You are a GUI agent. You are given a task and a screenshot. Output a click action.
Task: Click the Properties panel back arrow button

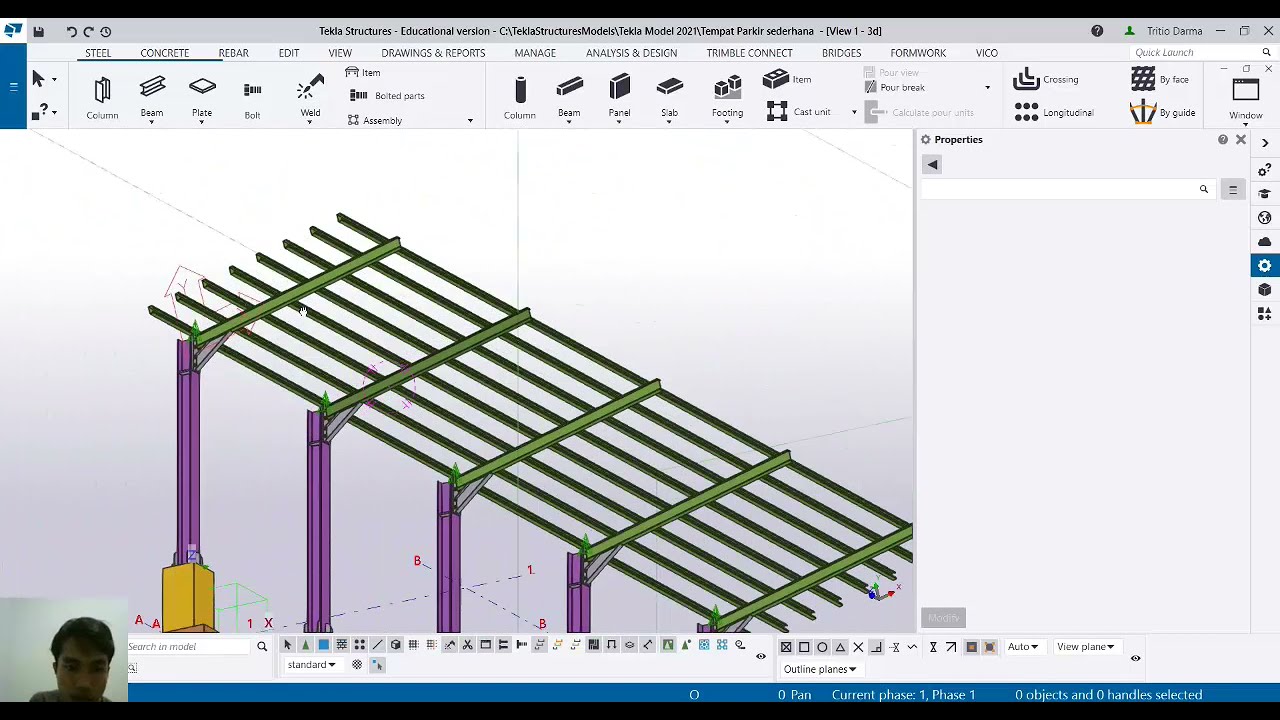point(932,165)
